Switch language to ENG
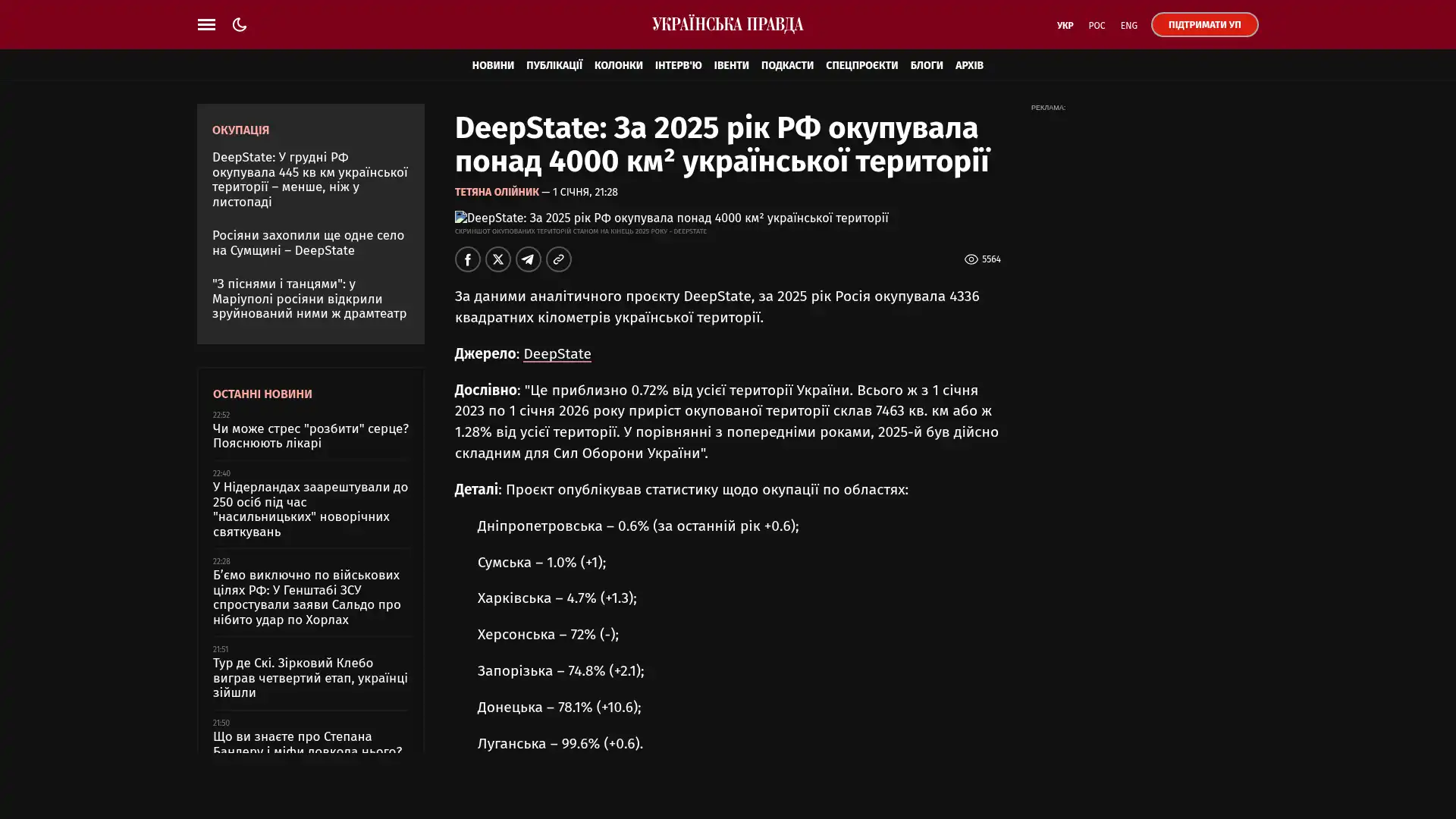The width and height of the screenshot is (1456, 819). [1128, 25]
